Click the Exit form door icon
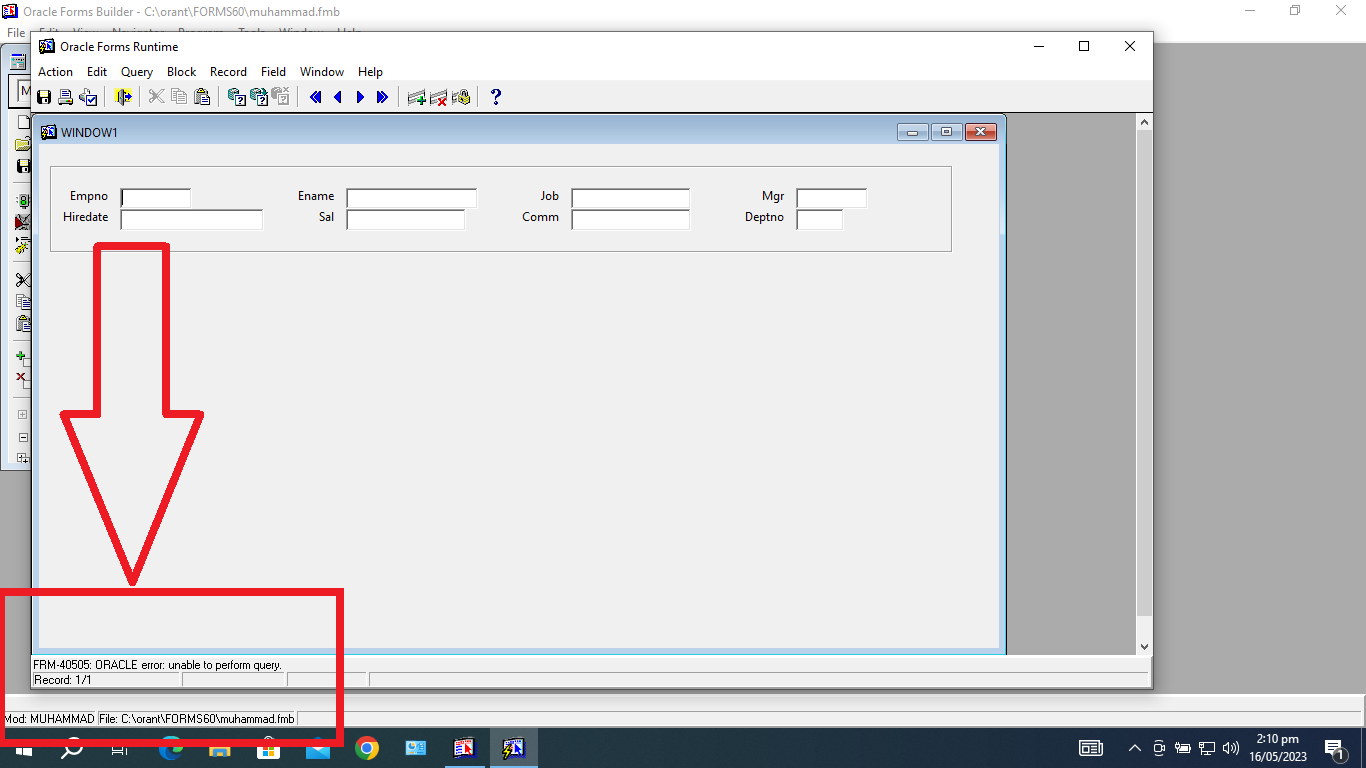The image size is (1366, 768). pyautogui.click(x=123, y=97)
